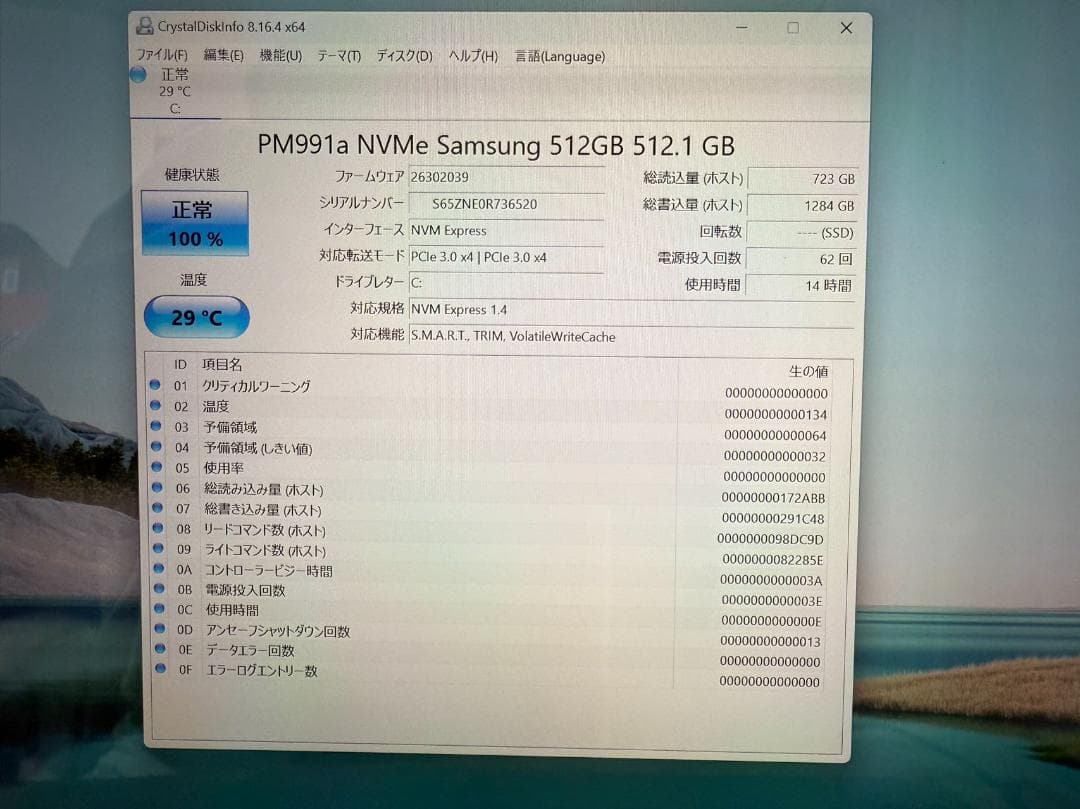Screen dimensions: 1080x809
Task: Click the status dot for 使用率 row
Action: pos(155,467)
